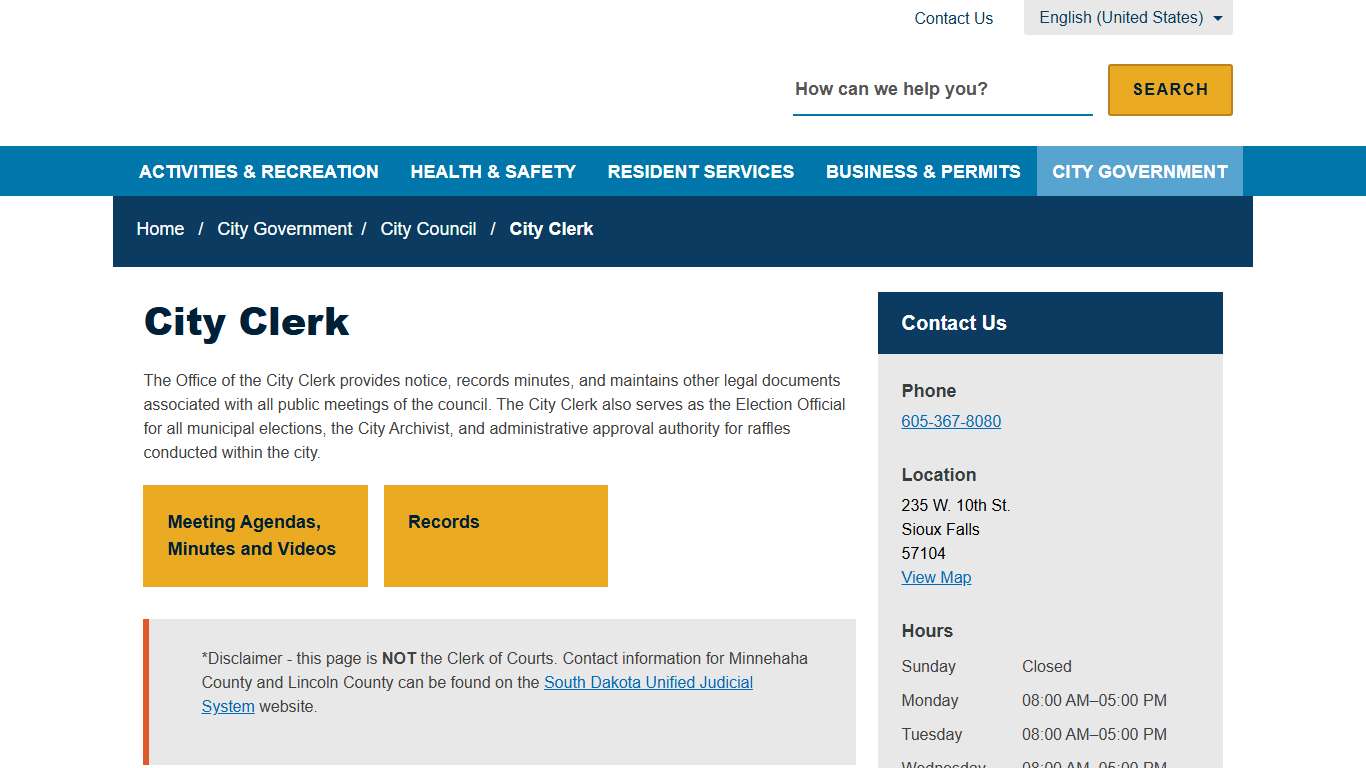
Task: Navigate to City Council breadcrumb
Action: click(428, 229)
